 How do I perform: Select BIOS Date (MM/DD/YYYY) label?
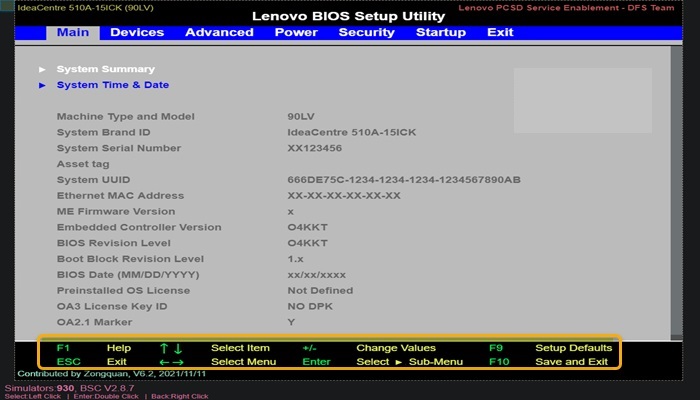(128, 275)
